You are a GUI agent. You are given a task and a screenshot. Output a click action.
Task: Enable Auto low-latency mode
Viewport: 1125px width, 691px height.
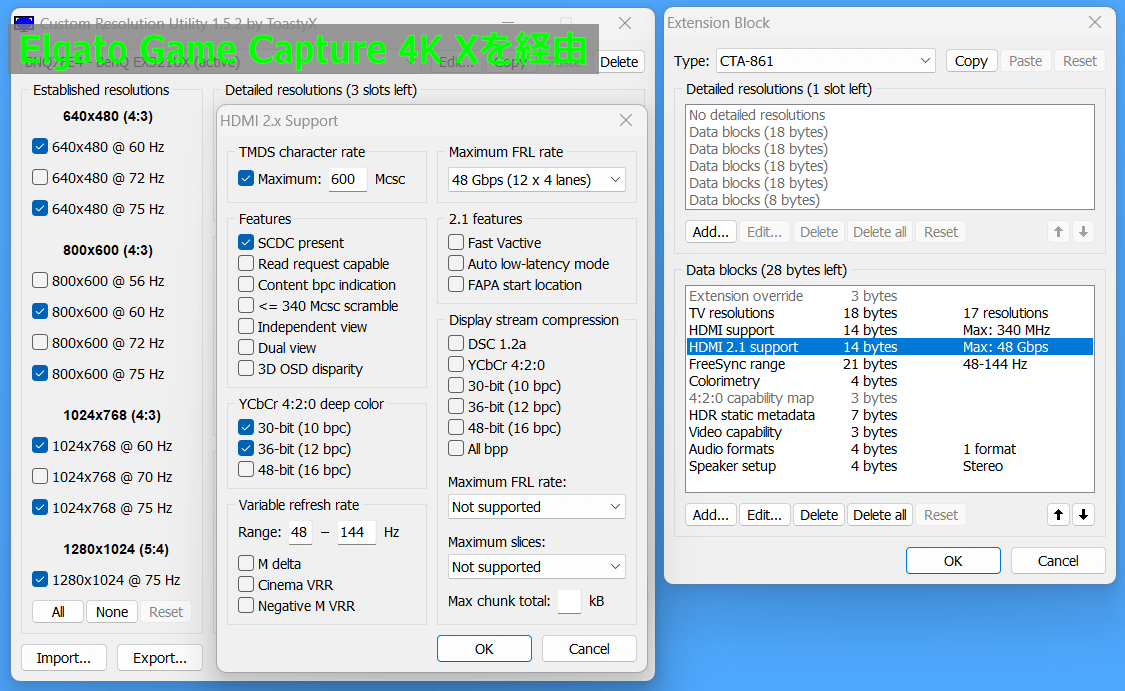pyautogui.click(x=456, y=263)
